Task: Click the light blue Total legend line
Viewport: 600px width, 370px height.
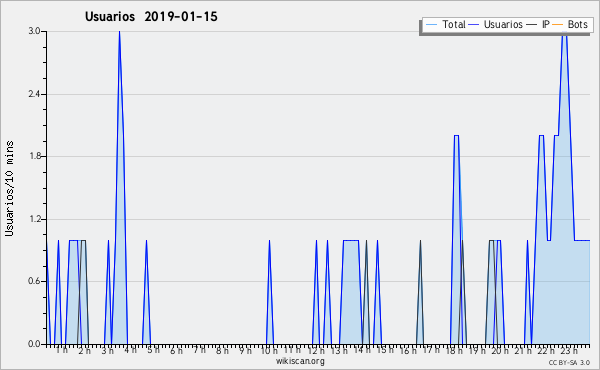Action: (x=431, y=25)
